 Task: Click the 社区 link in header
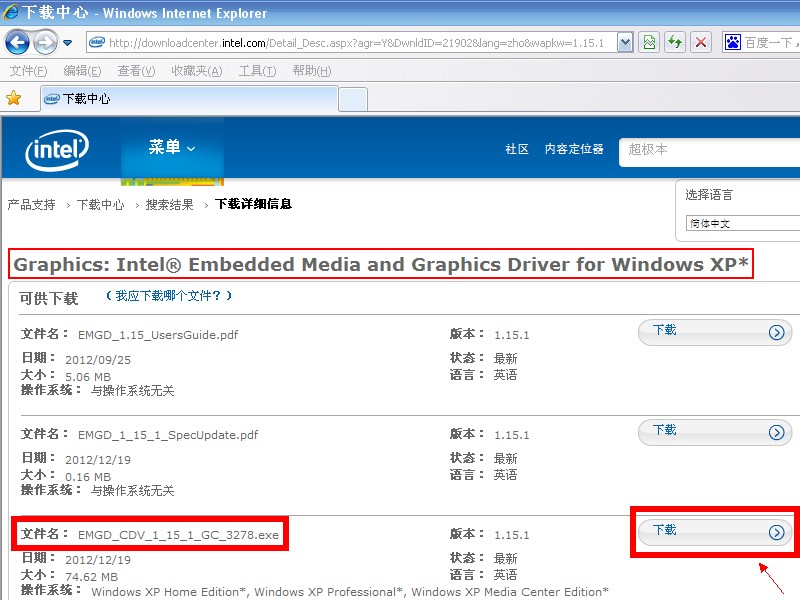click(517, 149)
